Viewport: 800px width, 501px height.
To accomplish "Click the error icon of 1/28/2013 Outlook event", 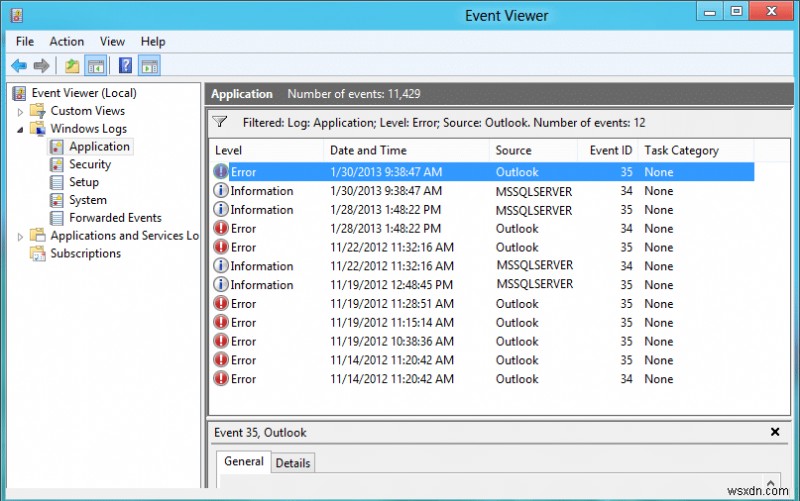I will [220, 228].
